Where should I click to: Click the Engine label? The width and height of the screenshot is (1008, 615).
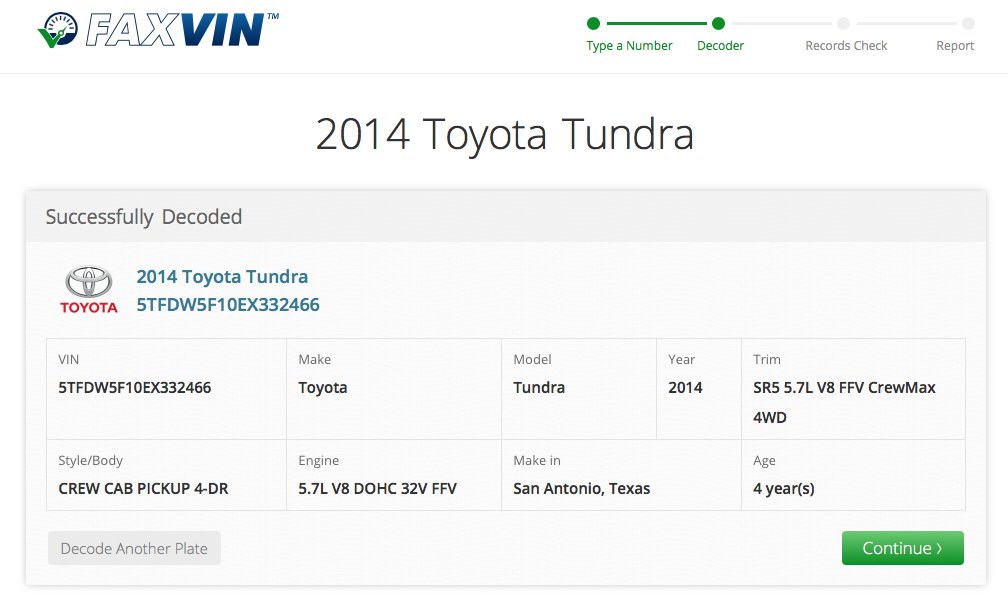point(318,461)
